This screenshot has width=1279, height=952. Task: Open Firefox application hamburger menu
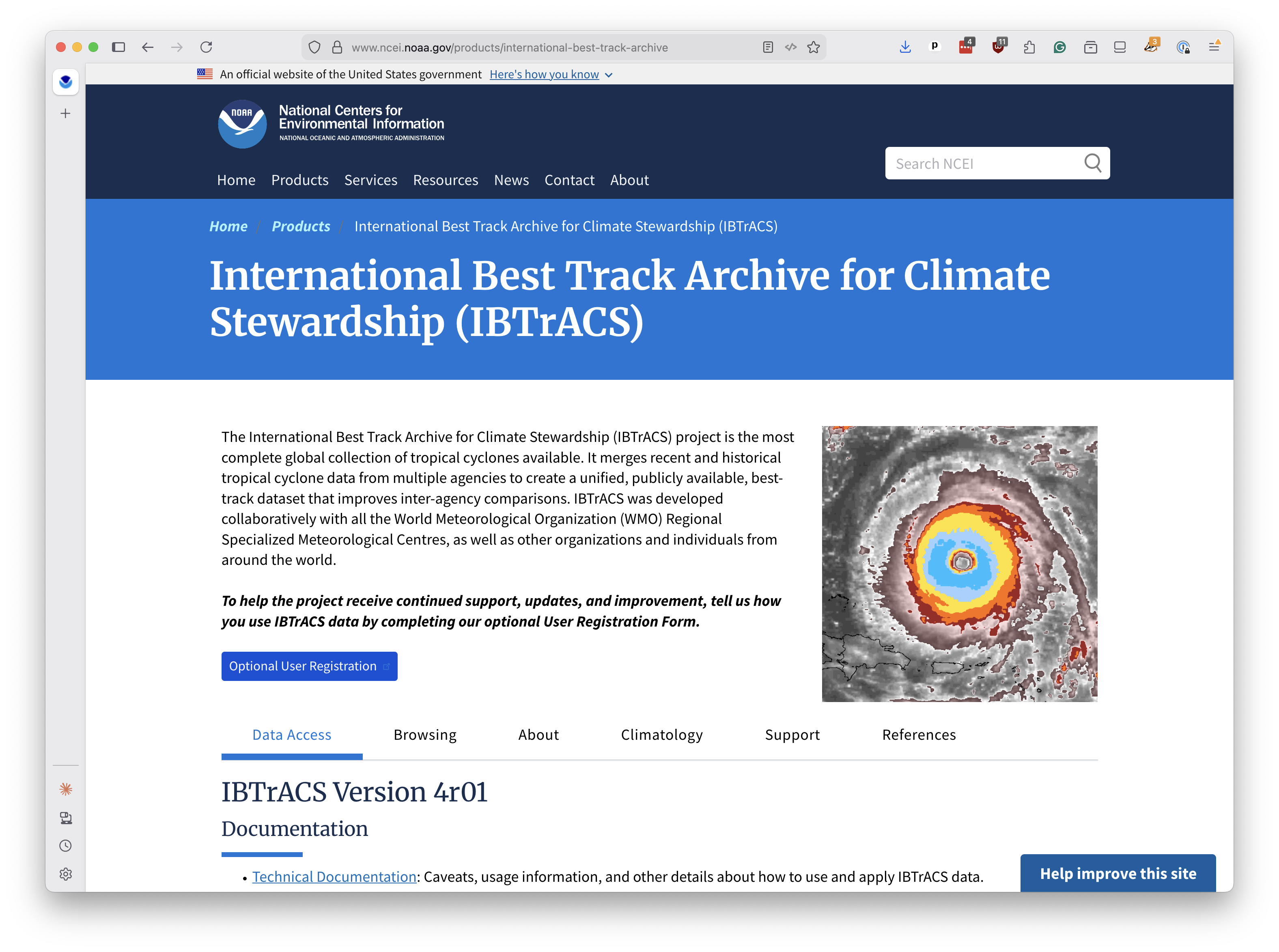click(1214, 47)
